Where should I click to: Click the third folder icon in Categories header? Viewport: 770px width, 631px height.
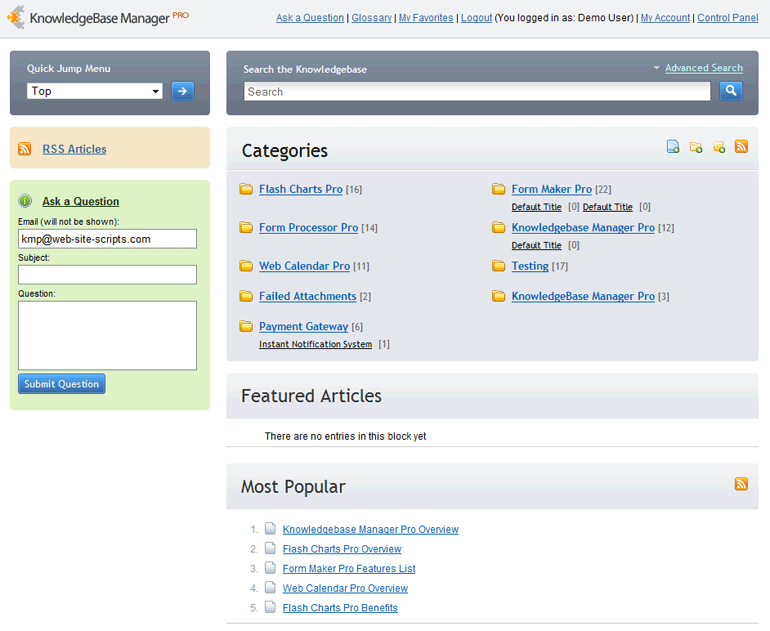pos(719,147)
